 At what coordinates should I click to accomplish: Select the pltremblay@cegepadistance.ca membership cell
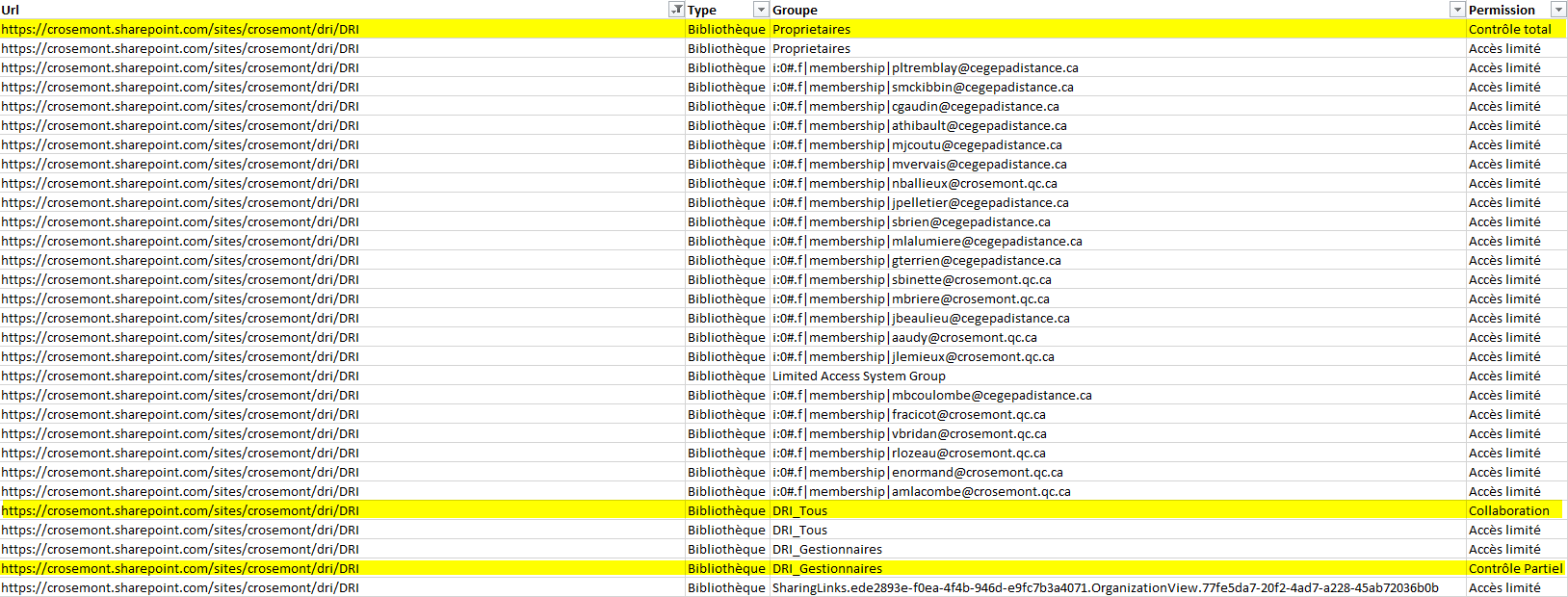click(925, 68)
